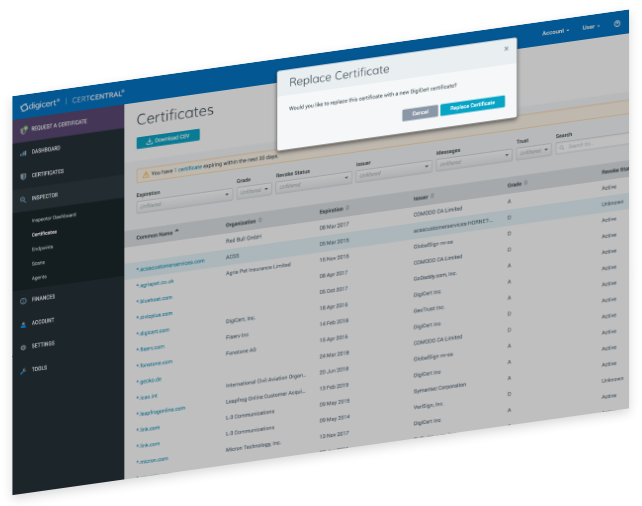This screenshot has width=642, height=506.
Task: Open the Issuer filter dropdown
Action: pyautogui.click(x=393, y=171)
